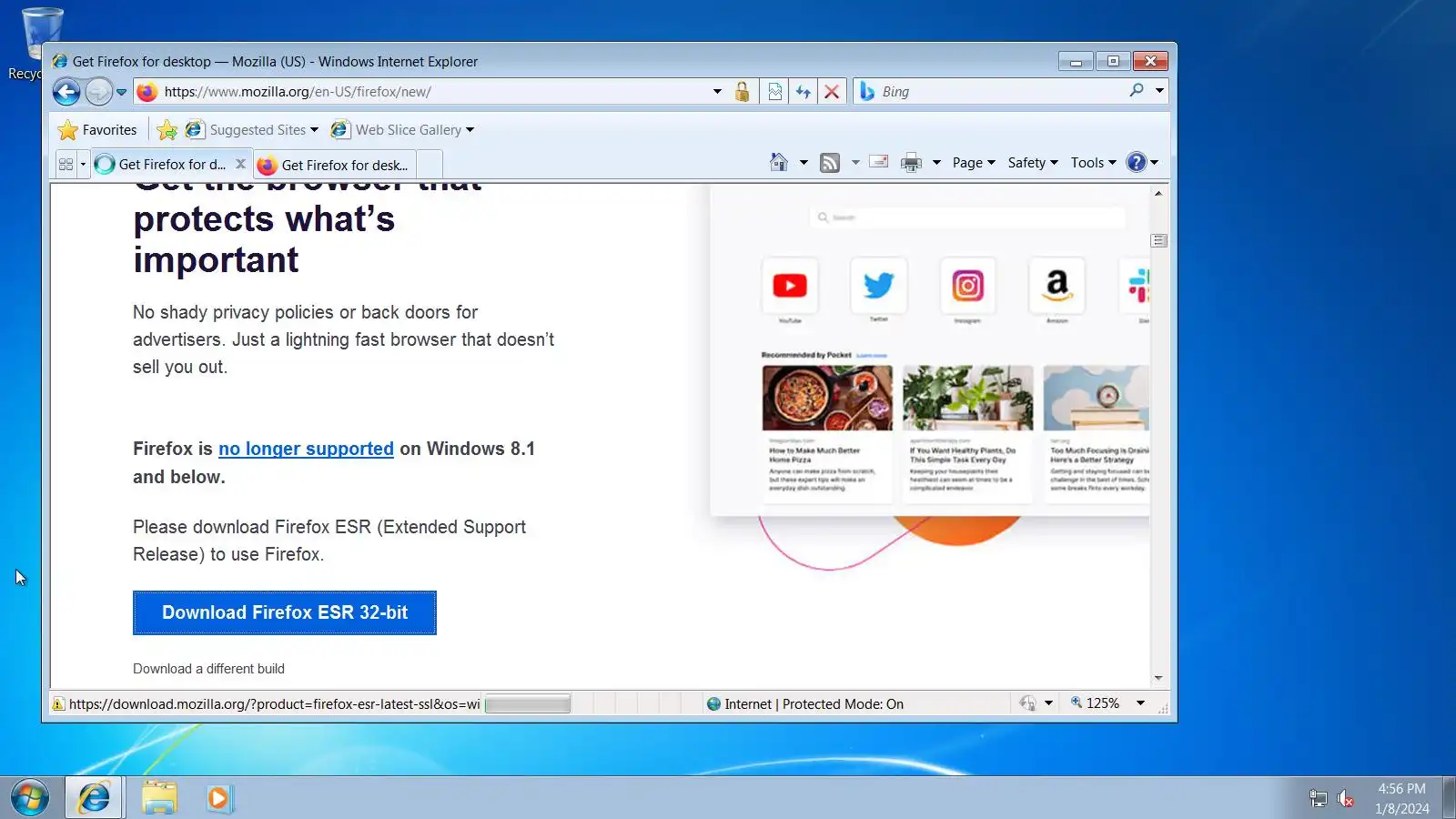Click the pizza article thumbnail

(827, 398)
